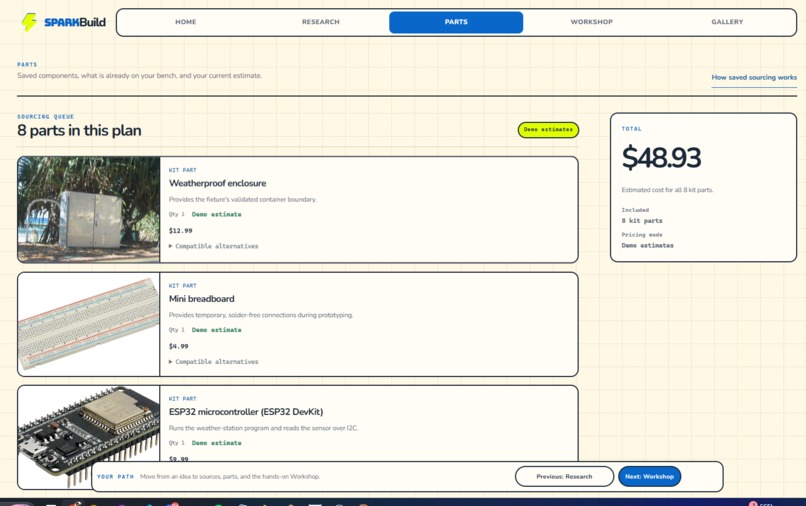Click the 'YOUR PATH' label in bottom bar
Viewport: 806px width, 506px height.
[115, 477]
